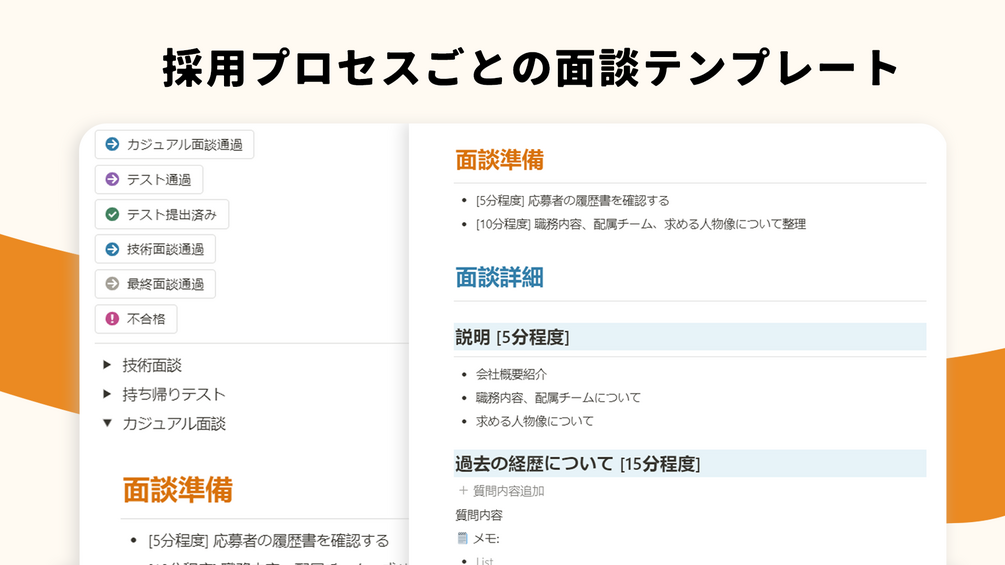Viewport: 1005px width, 565px height.
Task: Click the notepad icon beside メモ
Action: point(462,538)
